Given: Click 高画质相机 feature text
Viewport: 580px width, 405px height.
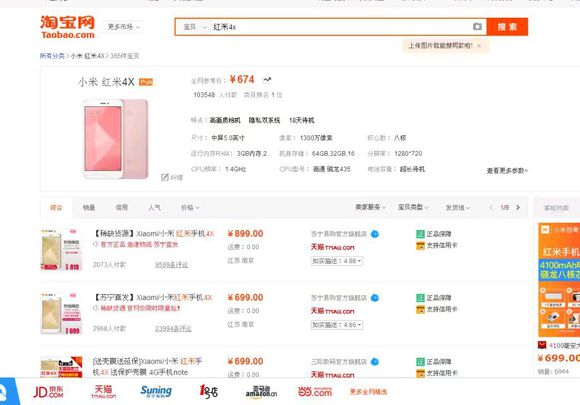Looking at the screenshot, I should (225, 121).
